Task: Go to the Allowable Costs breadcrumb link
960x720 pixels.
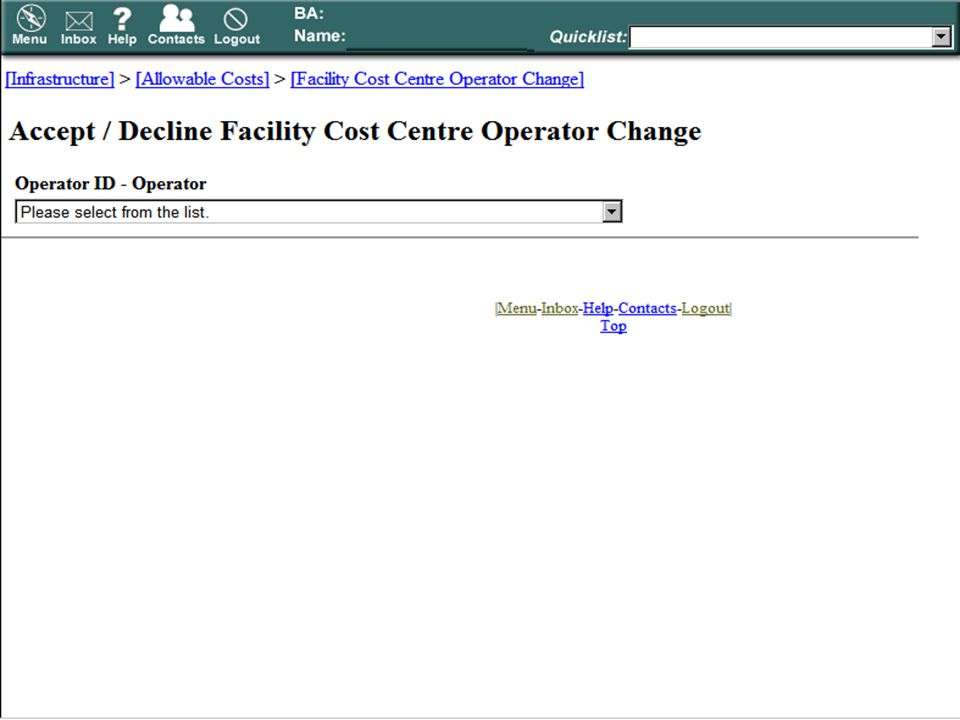Action: (x=202, y=79)
